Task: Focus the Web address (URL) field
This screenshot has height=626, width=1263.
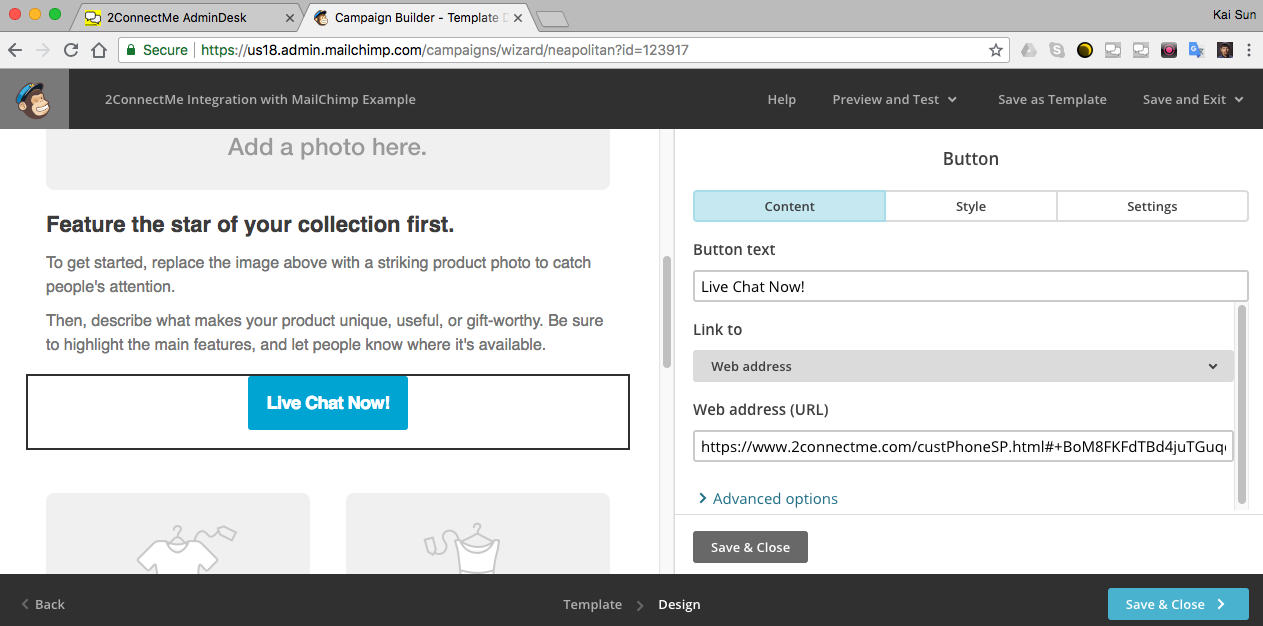Action: tap(964, 446)
